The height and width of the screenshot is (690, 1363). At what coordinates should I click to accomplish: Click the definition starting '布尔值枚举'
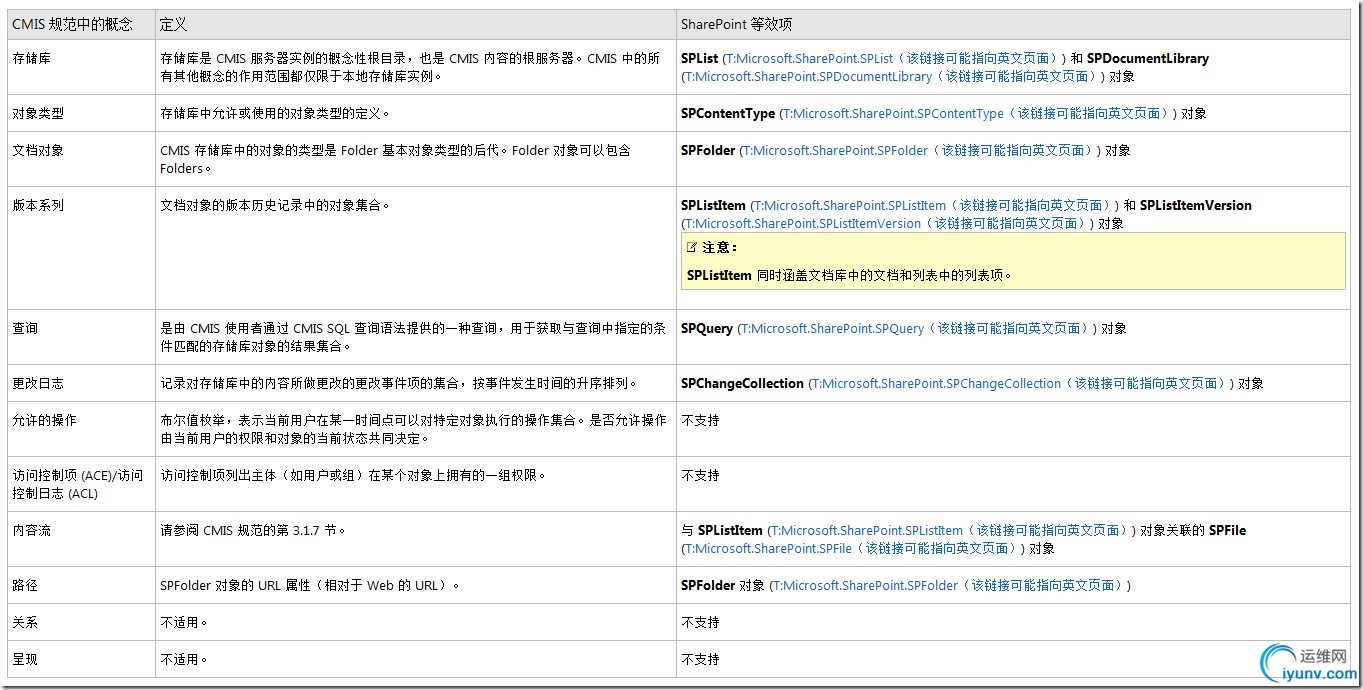pyautogui.click(x=414, y=430)
